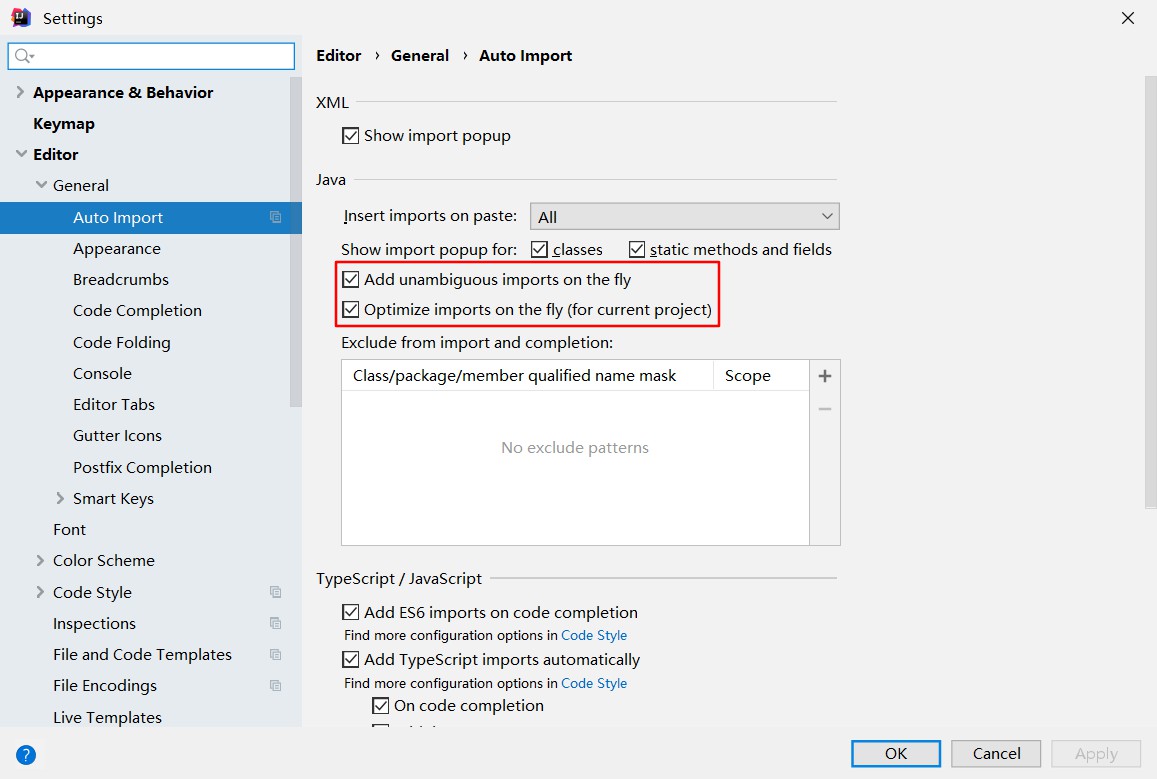The height and width of the screenshot is (779, 1157).
Task: Expand the Smart Keys tree node
Action: click(61, 498)
